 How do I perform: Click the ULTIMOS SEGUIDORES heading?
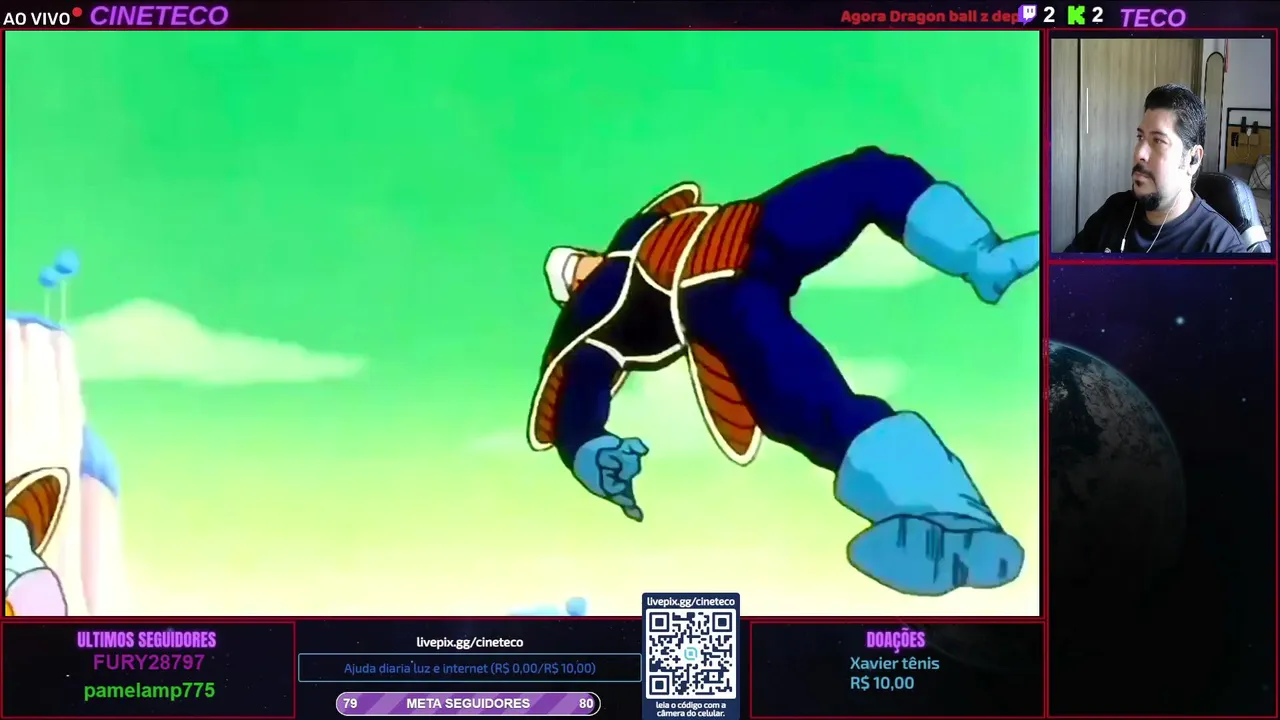146,640
